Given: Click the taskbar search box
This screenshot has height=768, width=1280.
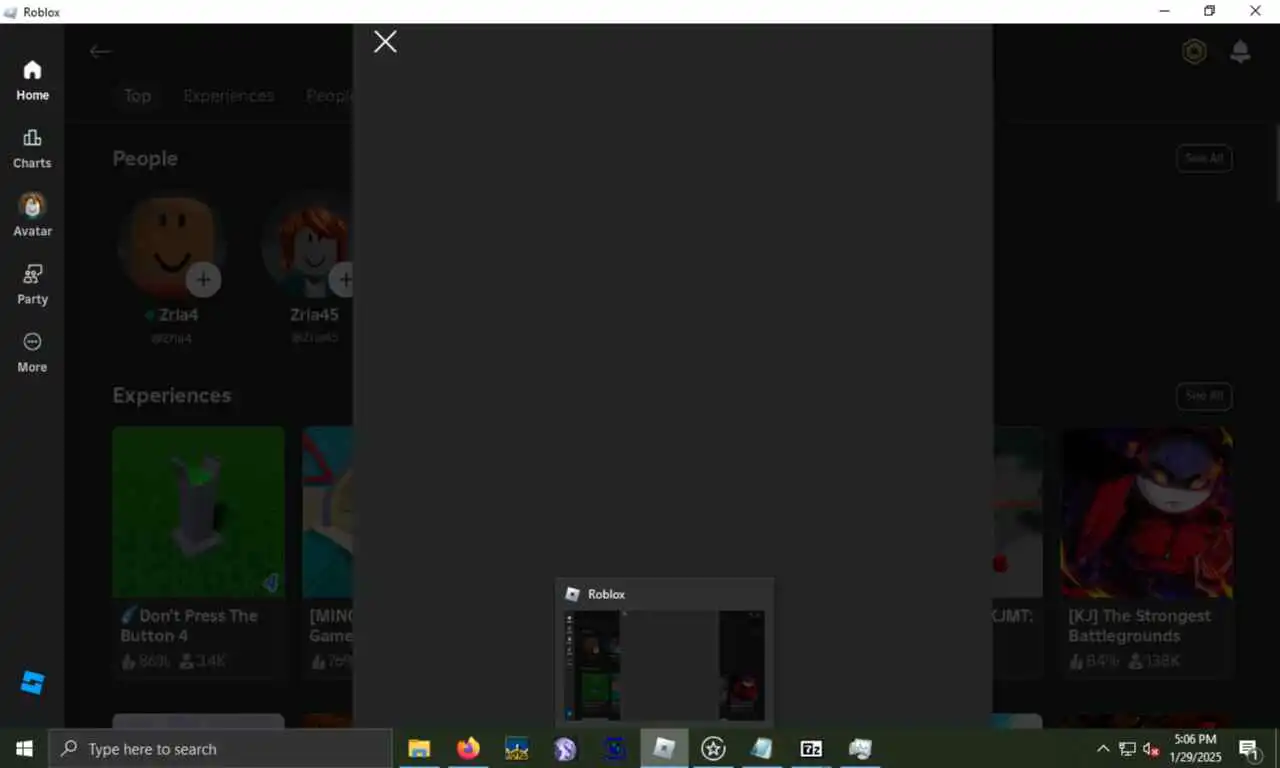Looking at the screenshot, I should click(x=220, y=749).
